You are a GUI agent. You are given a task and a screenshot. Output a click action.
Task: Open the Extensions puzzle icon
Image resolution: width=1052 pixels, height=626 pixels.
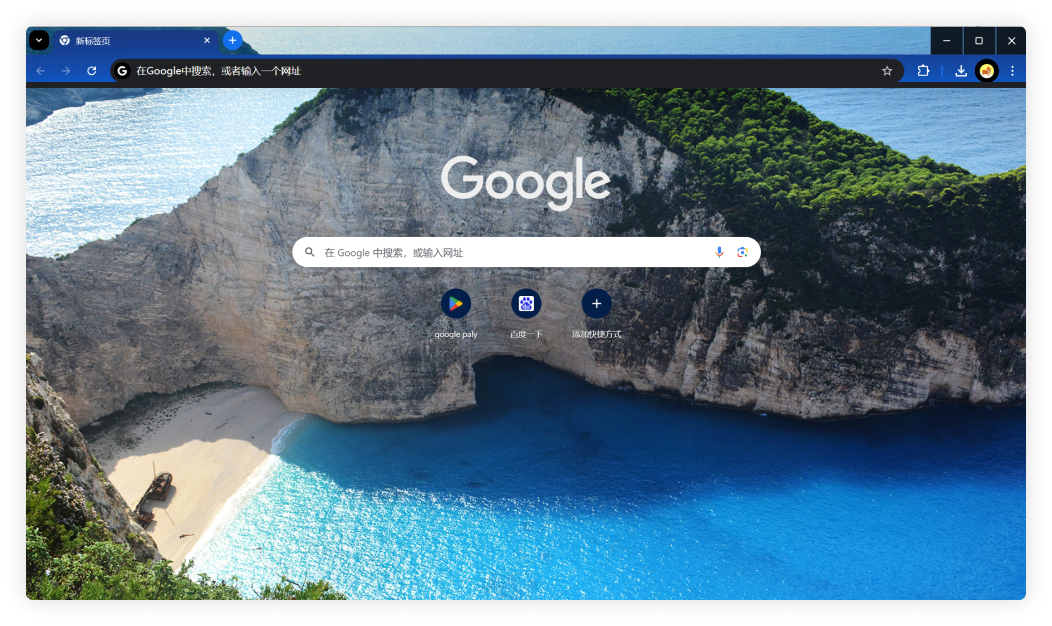923,71
